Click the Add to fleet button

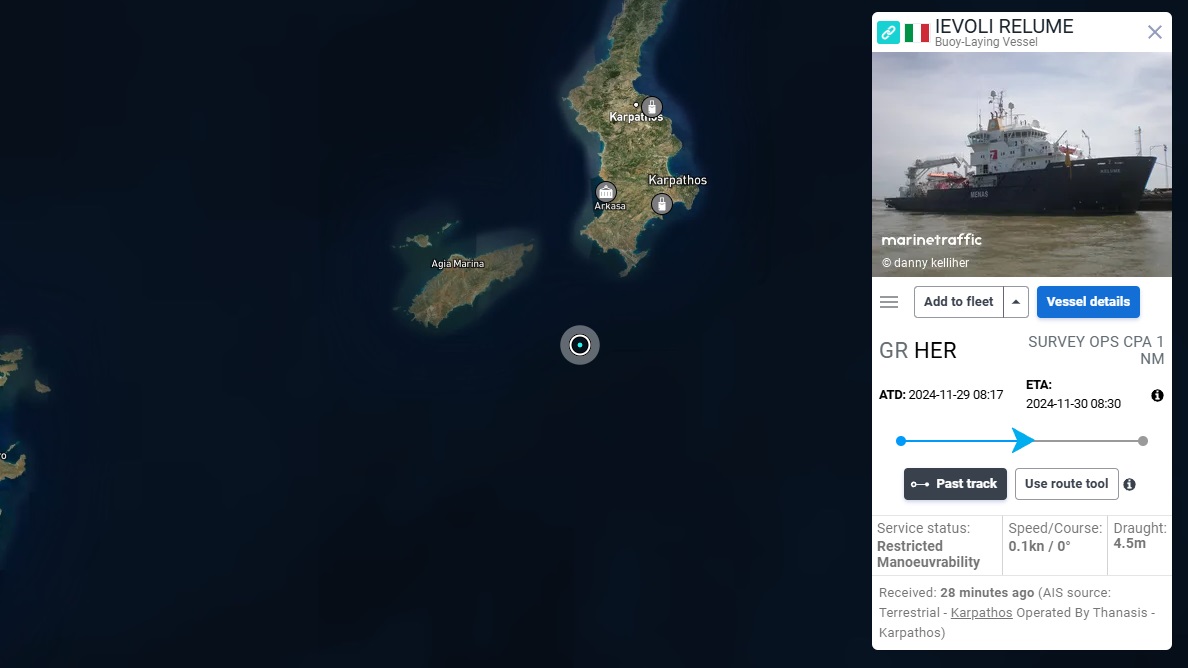(958, 302)
